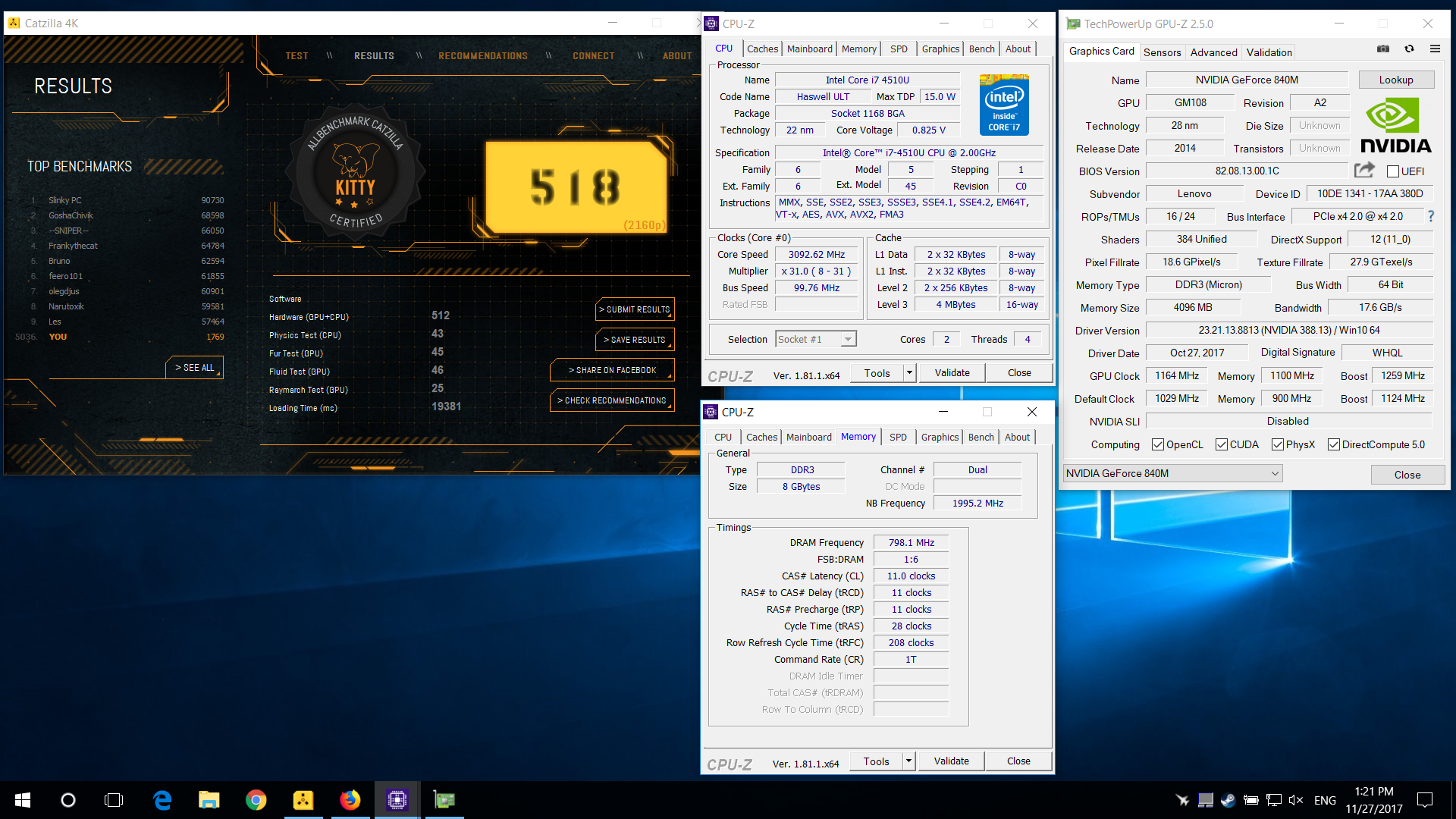The image size is (1456, 819).
Task: Click the GPU-Z Close button
Action: click(1407, 475)
